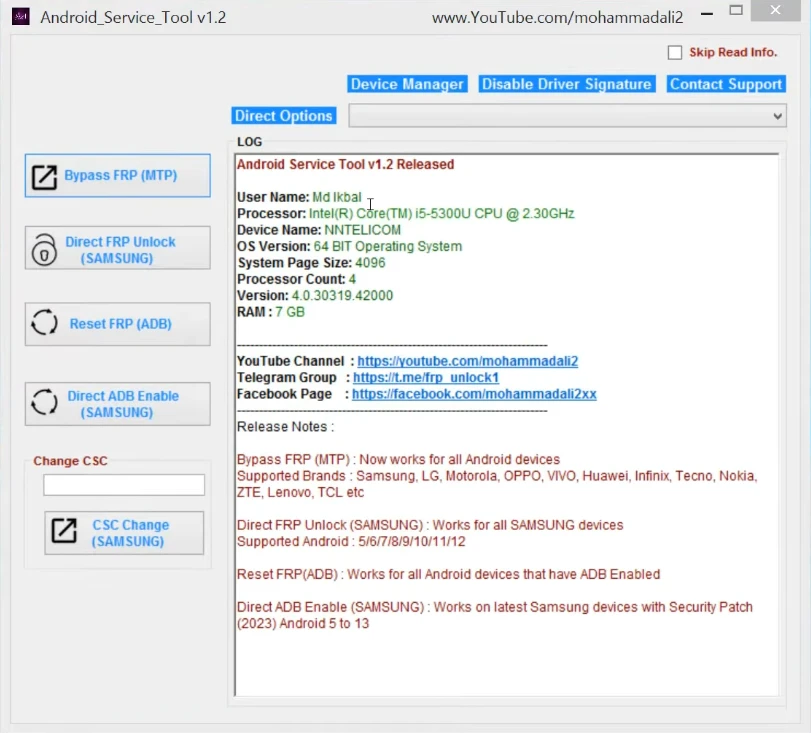
Task: Click the refresh icon on Direct ADB Enable
Action: click(x=44, y=403)
